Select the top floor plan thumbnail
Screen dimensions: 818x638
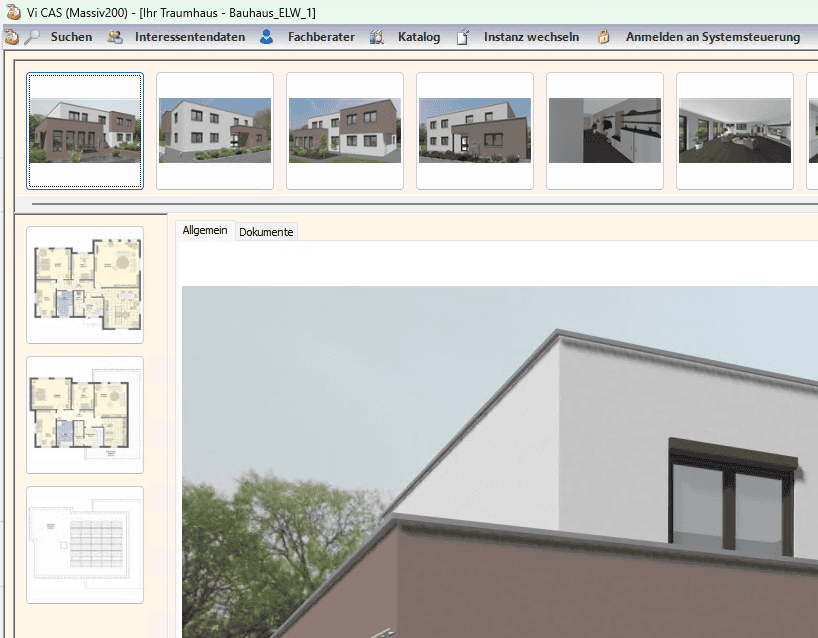85,284
